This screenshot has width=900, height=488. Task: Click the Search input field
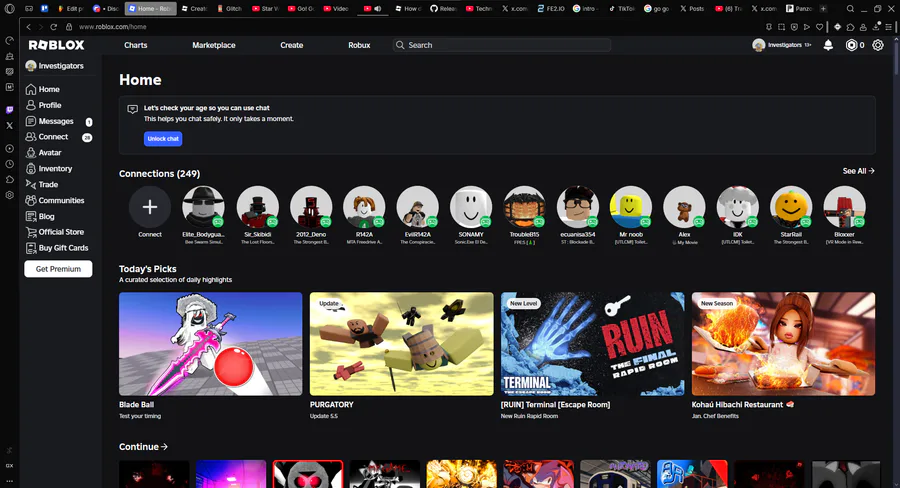click(x=502, y=45)
